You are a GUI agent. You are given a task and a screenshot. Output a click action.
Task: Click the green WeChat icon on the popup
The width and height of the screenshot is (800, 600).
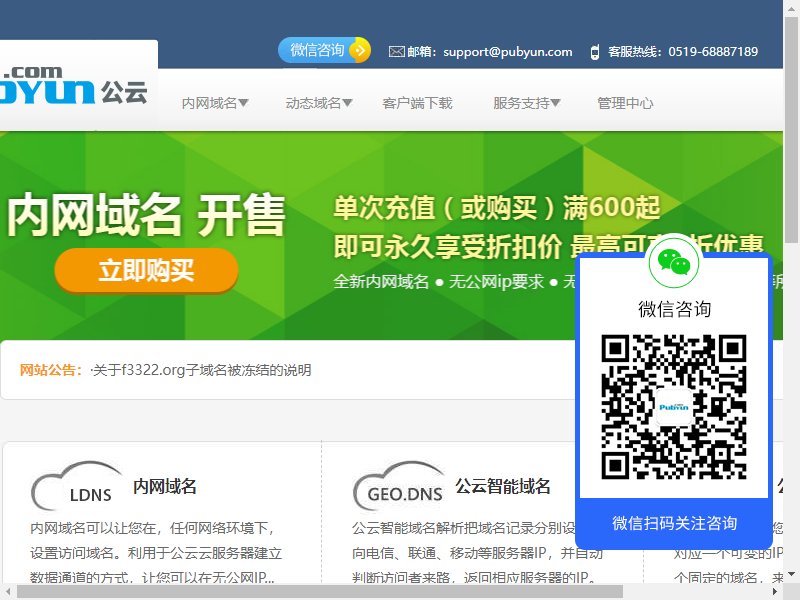click(x=674, y=262)
